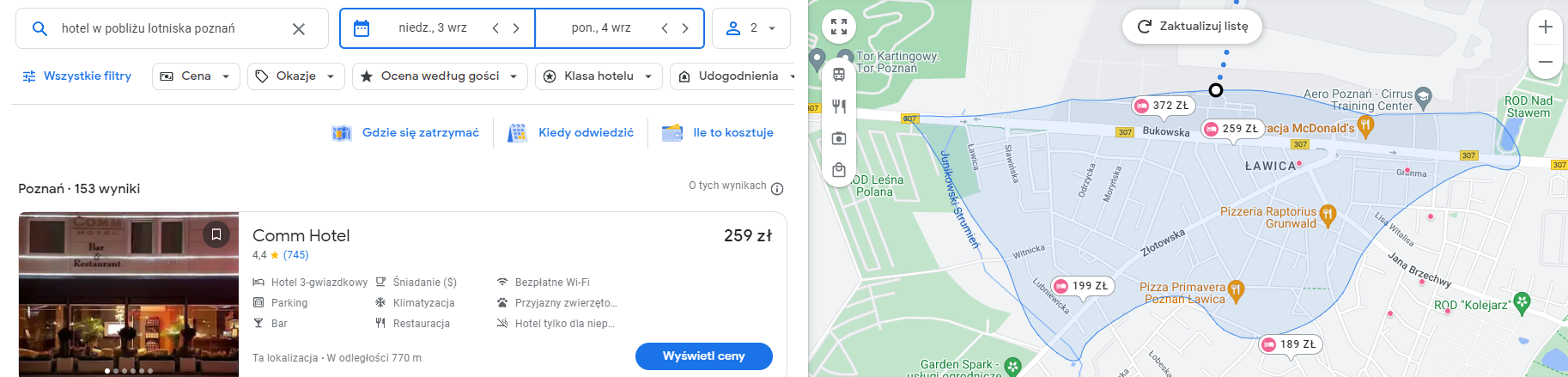Screen dimensions: 1568x377
Task: Click the Wyświetl ceny button
Action: click(x=704, y=356)
